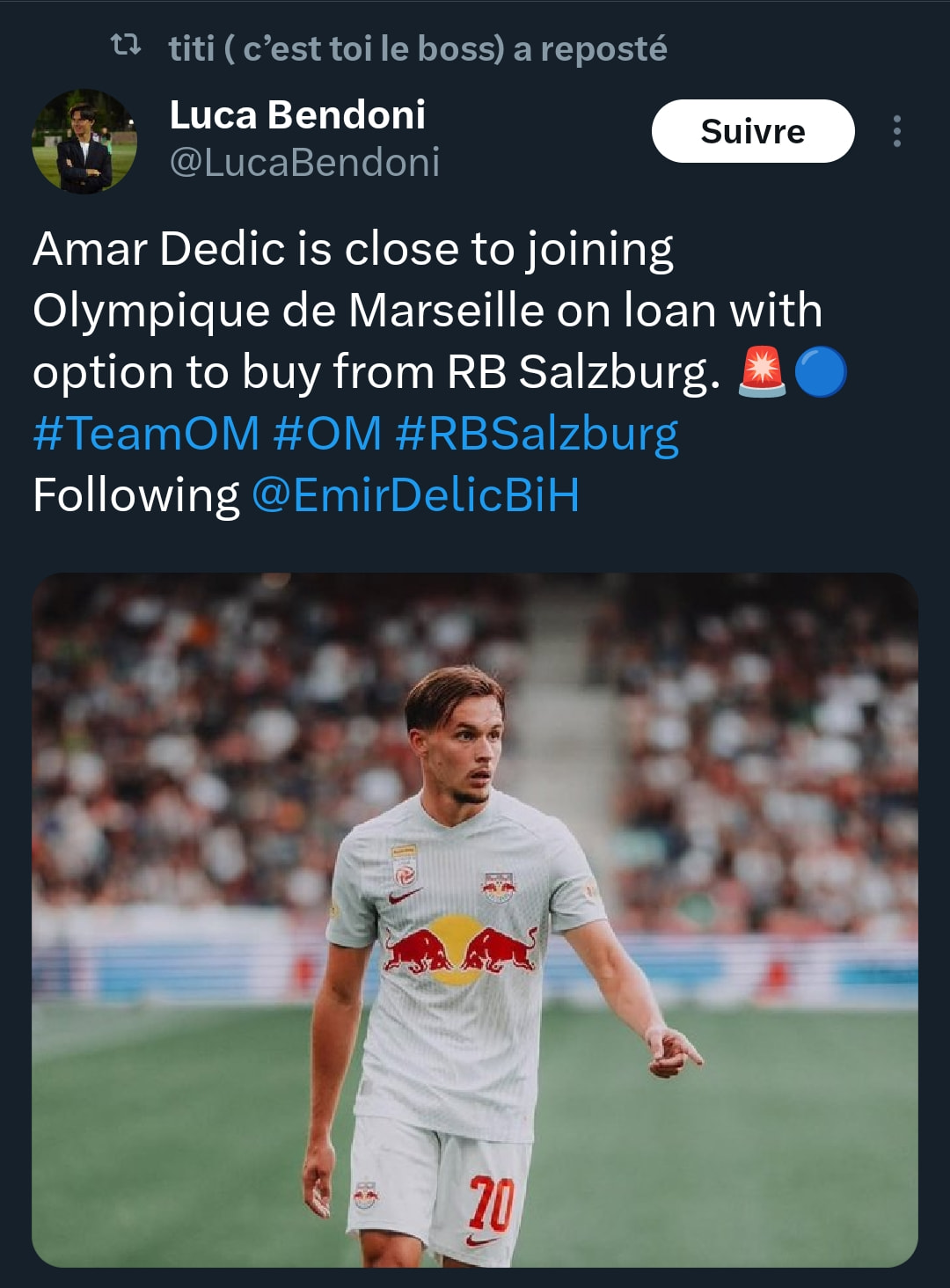The image size is (950, 1288).
Task: Click the Luca Bendoni display name
Action: click(x=297, y=114)
